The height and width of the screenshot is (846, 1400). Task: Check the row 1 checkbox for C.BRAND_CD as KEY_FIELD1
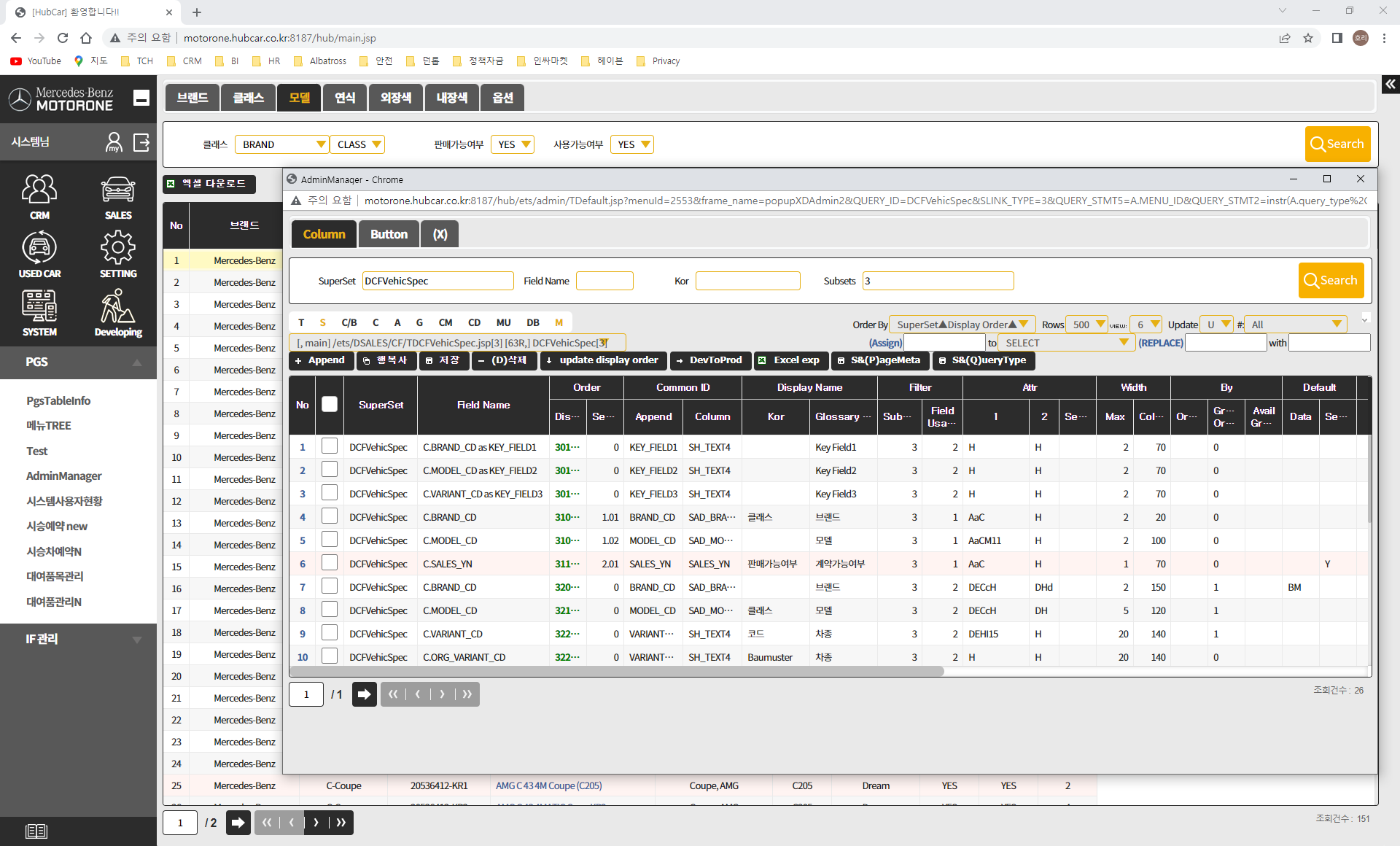[330, 446]
